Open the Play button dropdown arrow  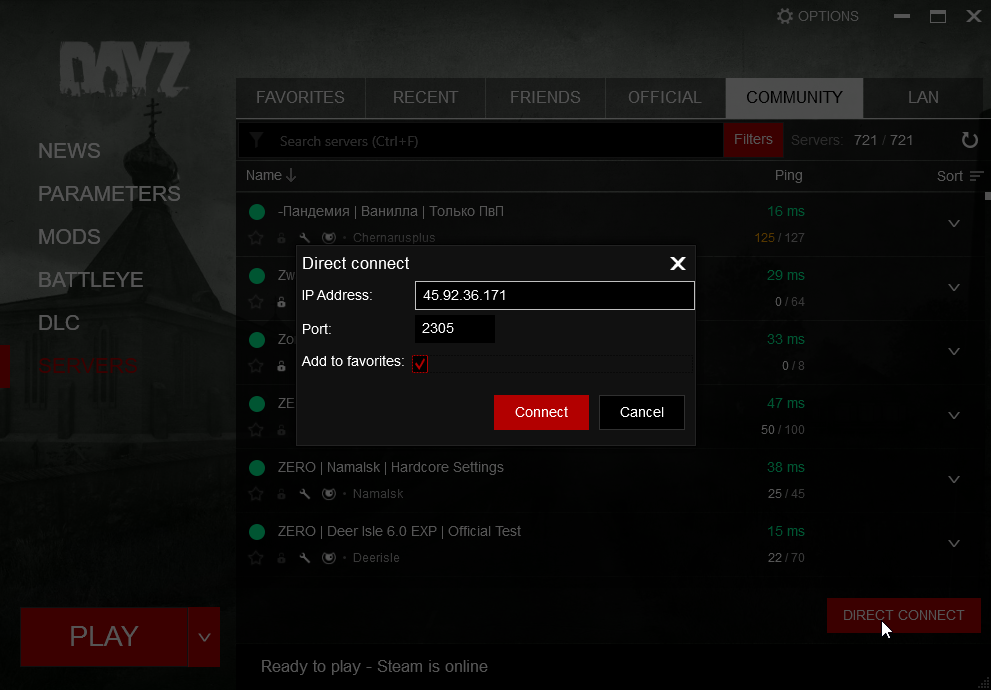coord(204,637)
